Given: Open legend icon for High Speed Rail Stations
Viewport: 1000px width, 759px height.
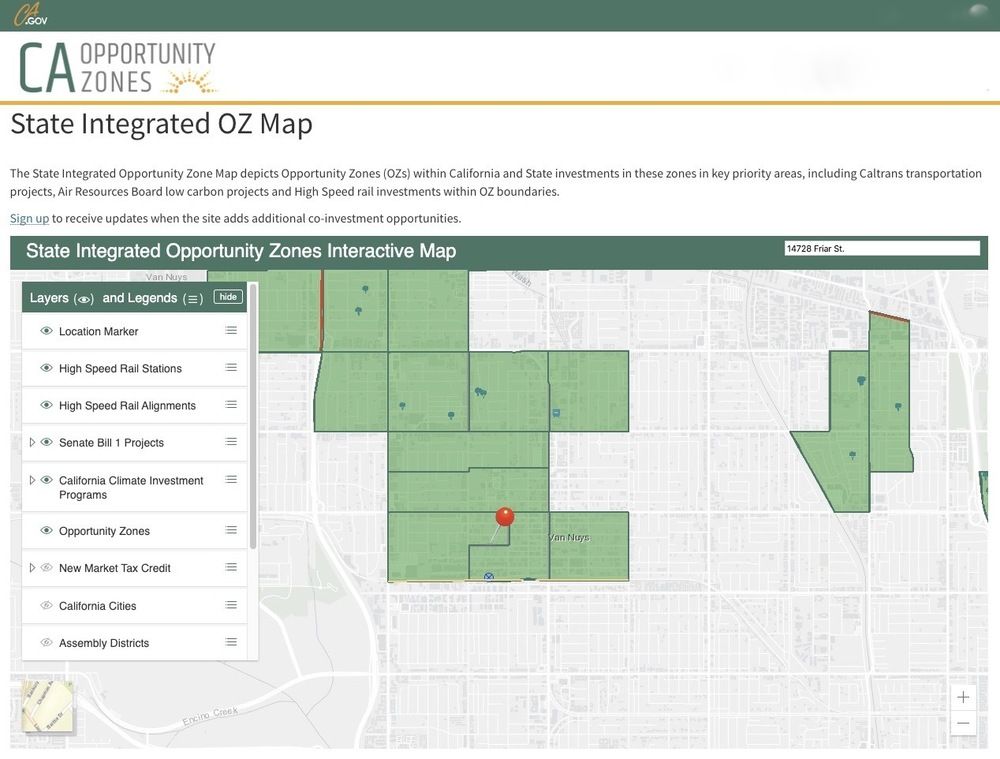Looking at the screenshot, I should pyautogui.click(x=231, y=368).
